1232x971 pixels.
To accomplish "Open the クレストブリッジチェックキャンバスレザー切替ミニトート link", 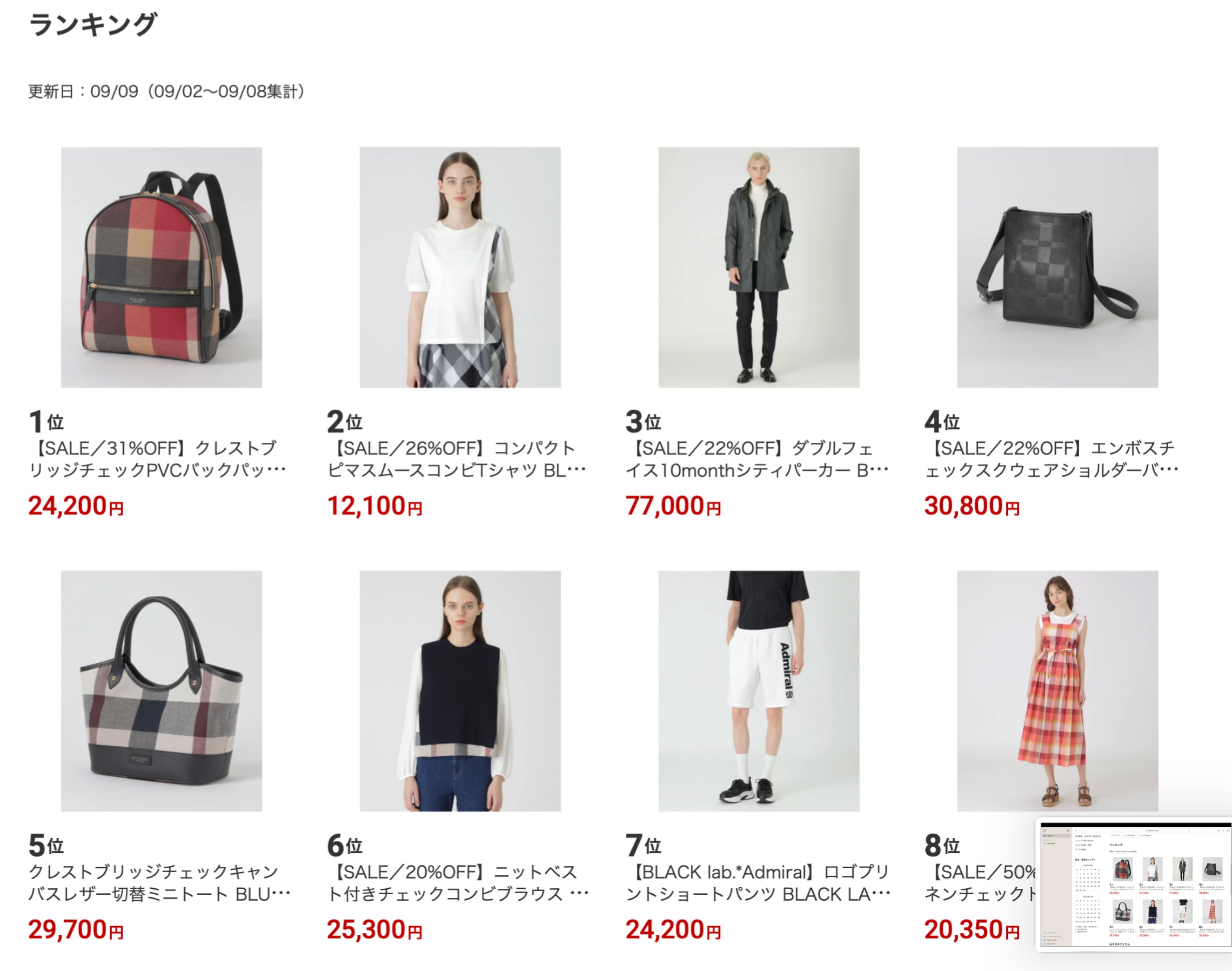I will [160, 883].
